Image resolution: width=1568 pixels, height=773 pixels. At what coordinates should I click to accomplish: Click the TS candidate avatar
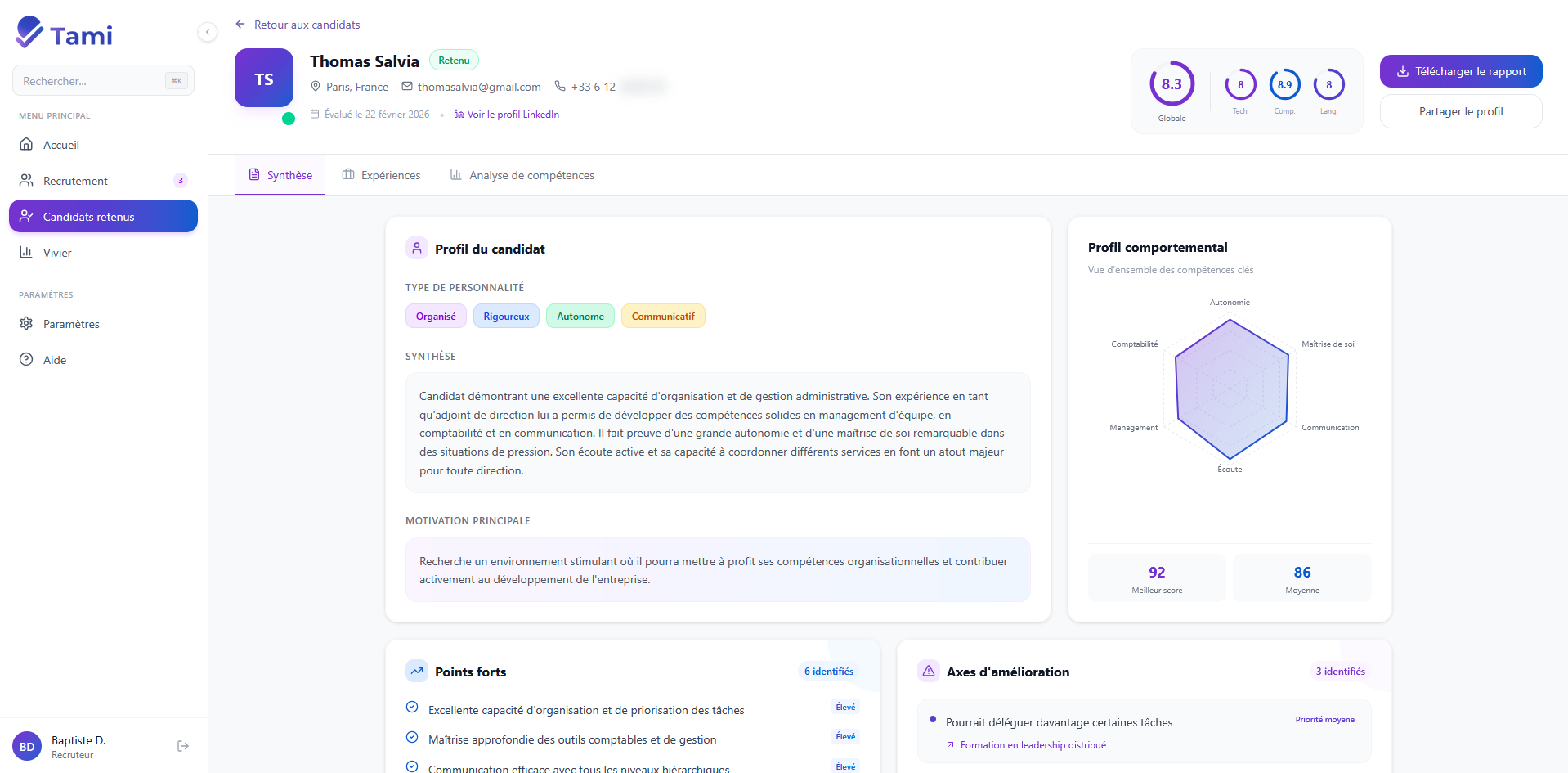(x=264, y=79)
